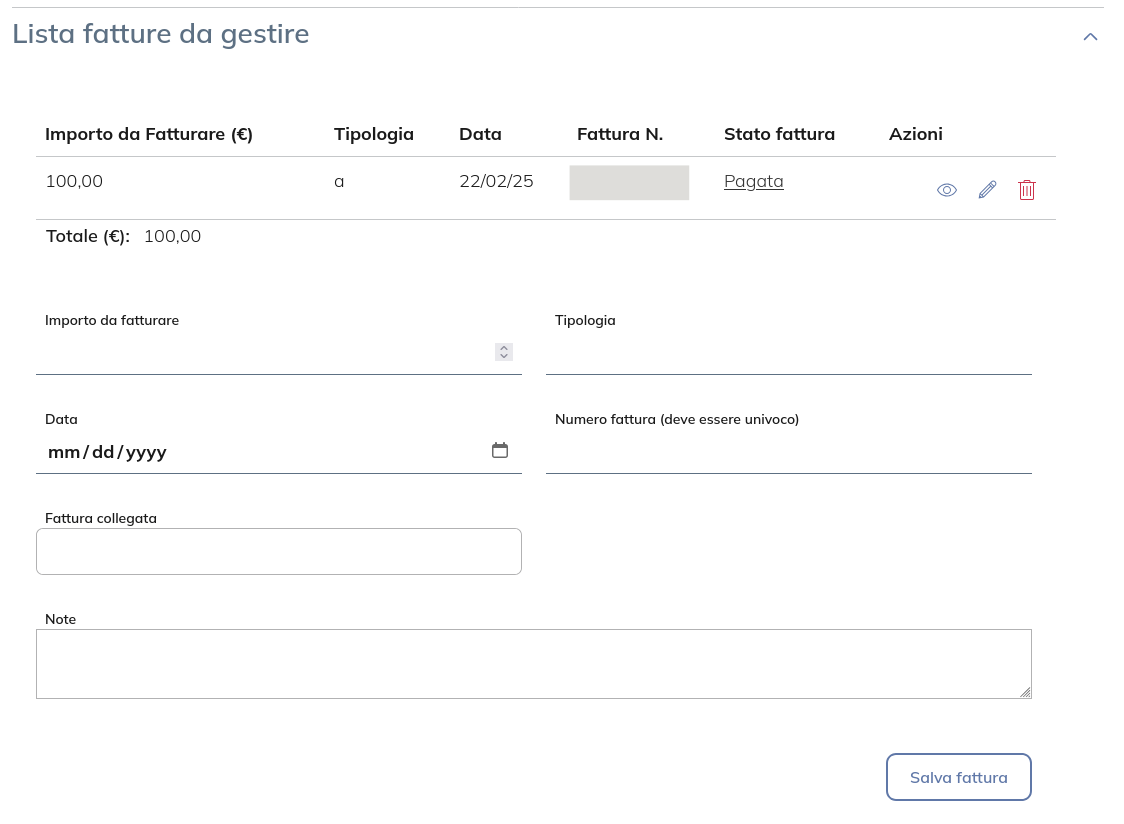Click the trash bin icon in the Azioni column
The image size is (1124, 824).
pos(1027,189)
